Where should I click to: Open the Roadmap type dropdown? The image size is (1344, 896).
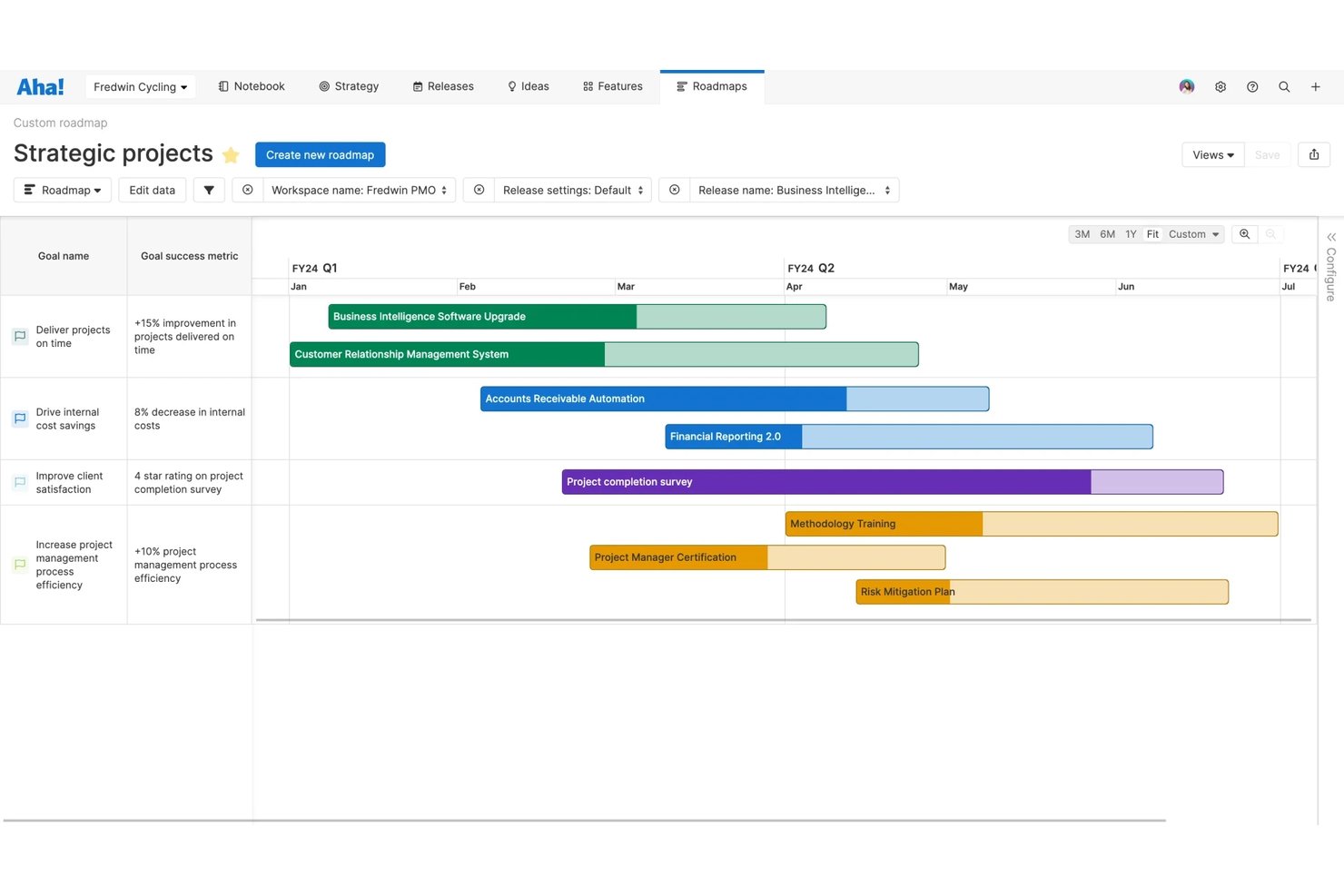click(63, 191)
